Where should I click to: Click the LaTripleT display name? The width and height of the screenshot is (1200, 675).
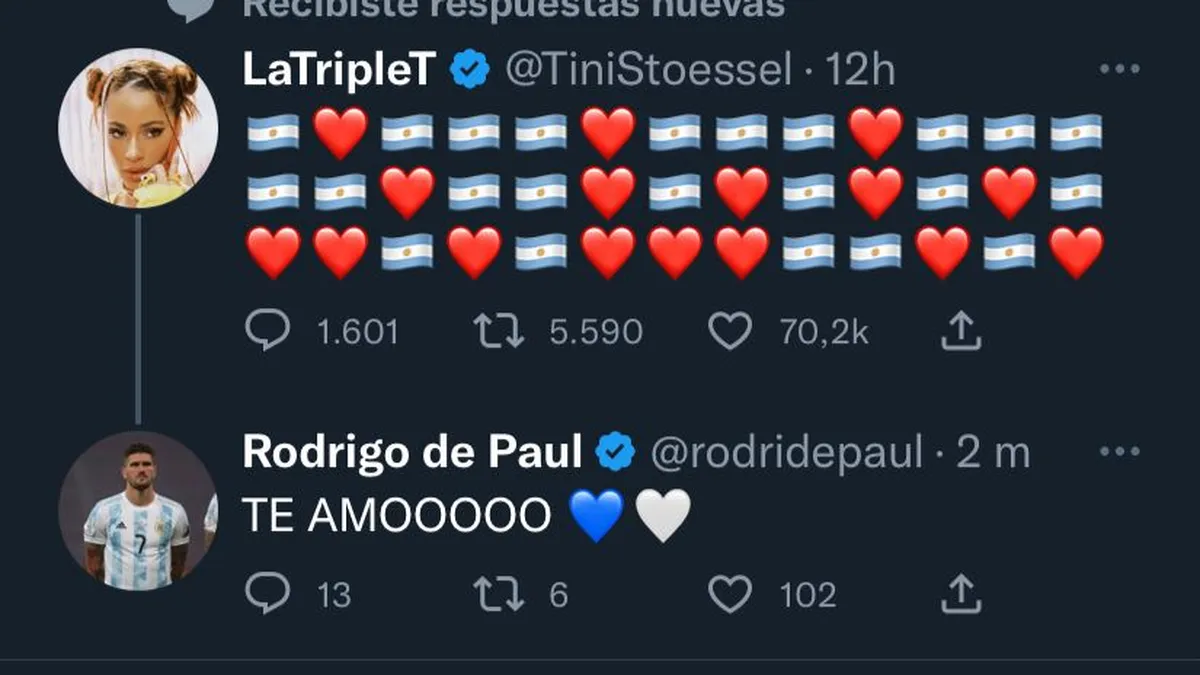tap(341, 70)
